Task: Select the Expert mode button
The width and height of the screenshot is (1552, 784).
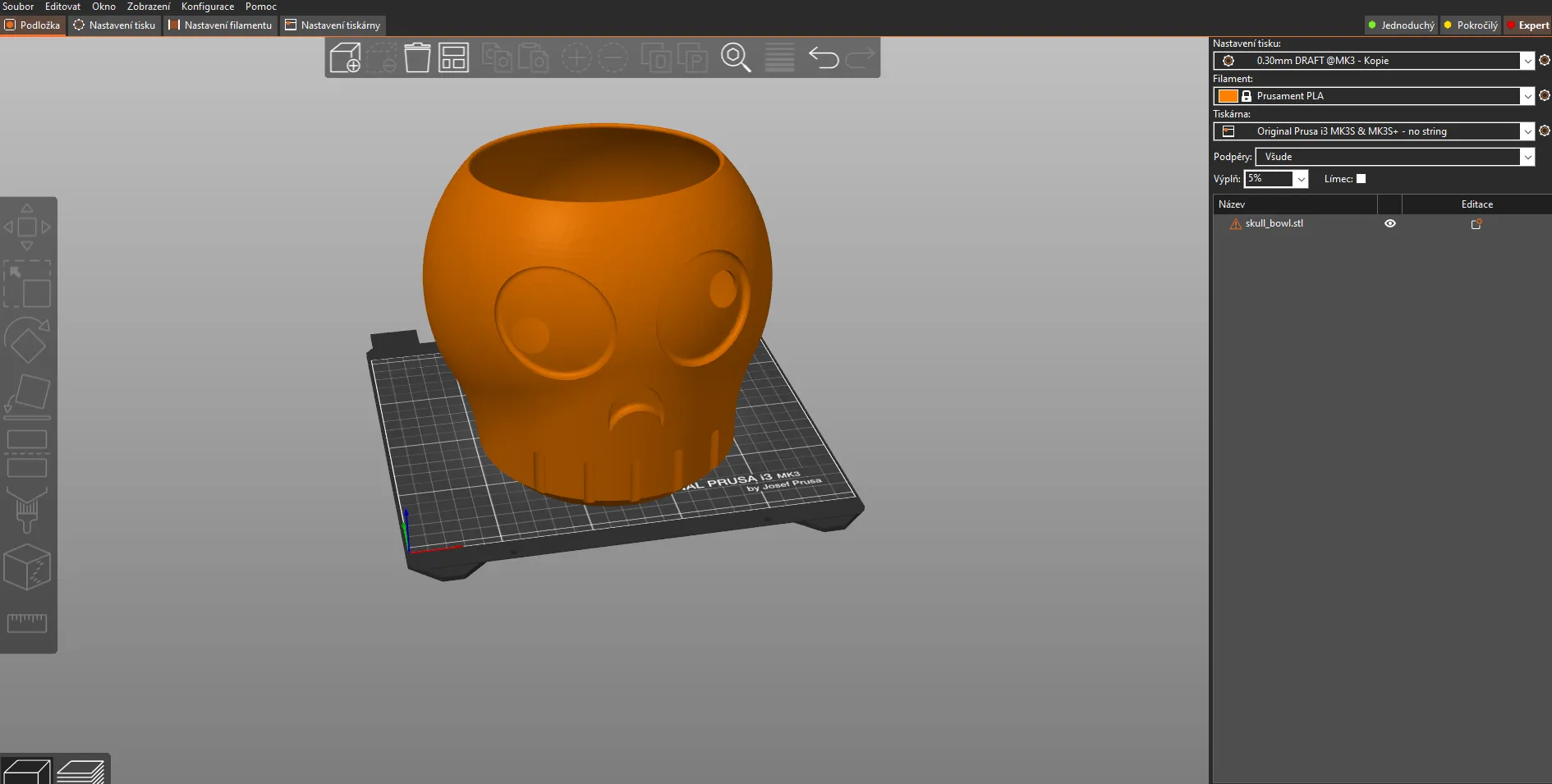Action: [1527, 25]
